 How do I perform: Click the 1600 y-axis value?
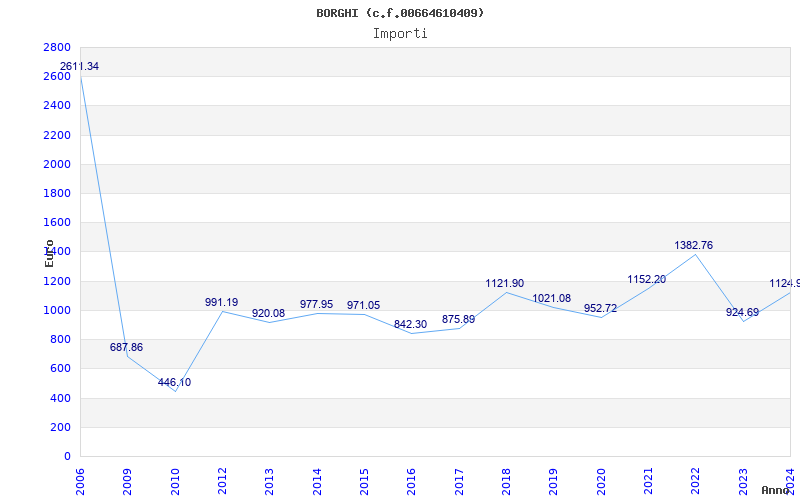(x=57, y=222)
